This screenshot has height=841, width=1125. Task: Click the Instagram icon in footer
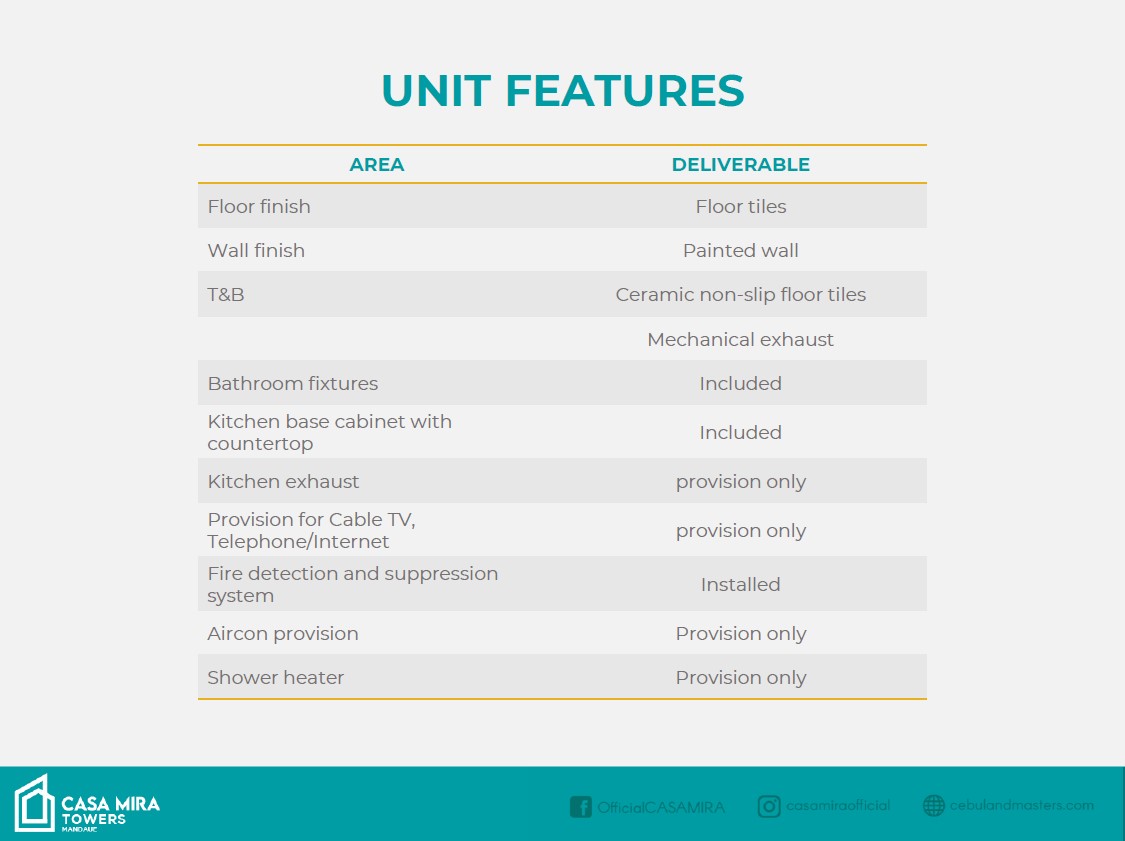click(768, 807)
